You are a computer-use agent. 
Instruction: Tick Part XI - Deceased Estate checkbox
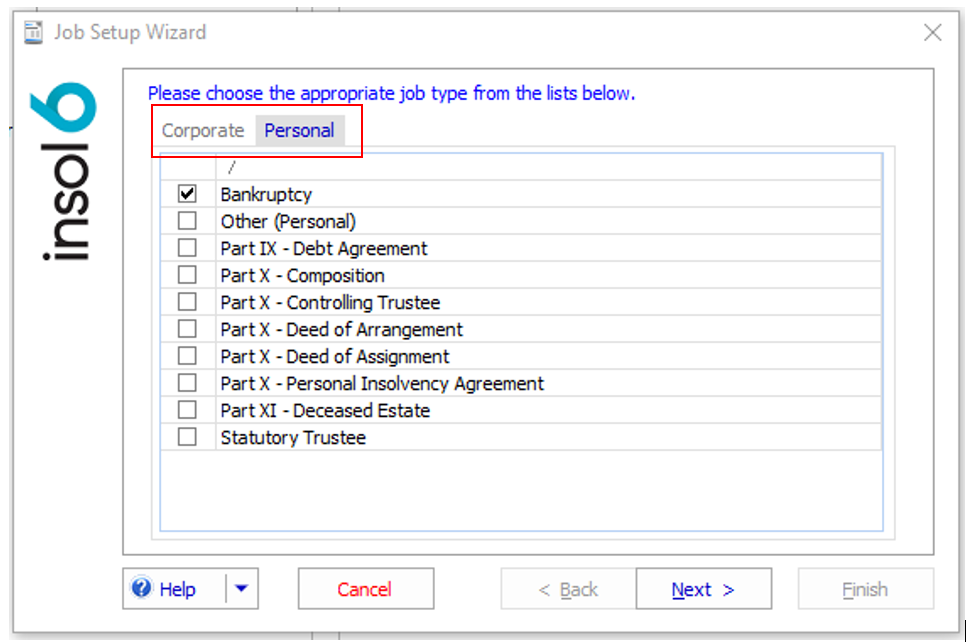coord(187,410)
